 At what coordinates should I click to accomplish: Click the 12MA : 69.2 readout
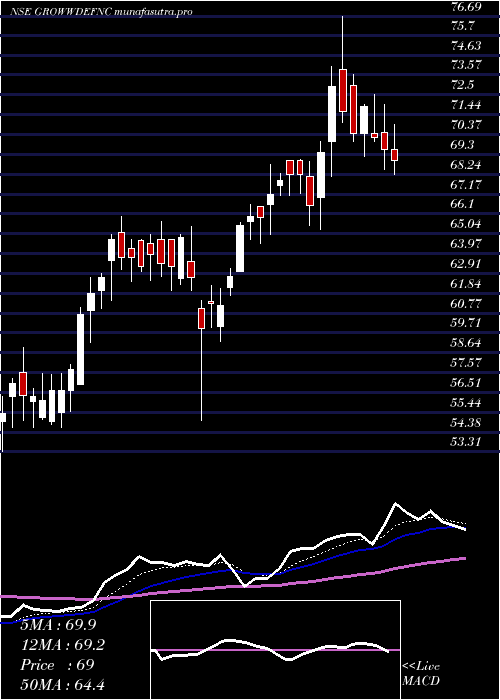[x=63, y=645]
